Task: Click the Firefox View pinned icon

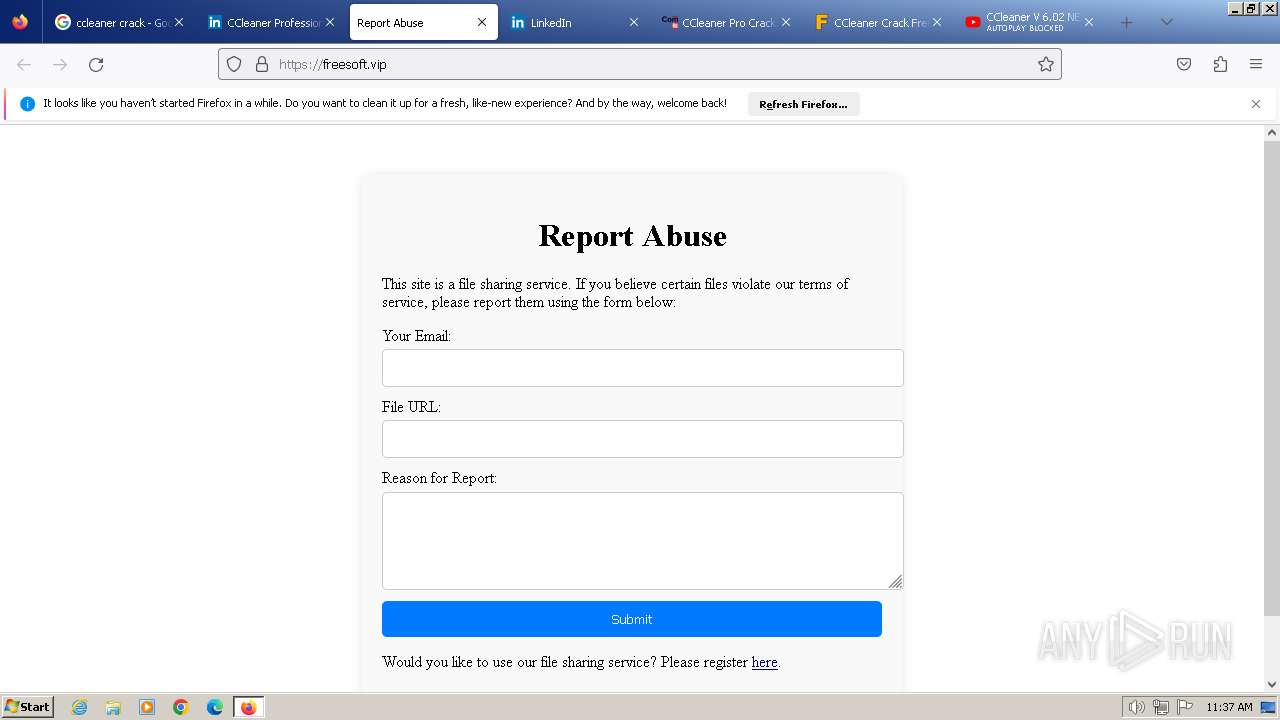Action: (20, 22)
